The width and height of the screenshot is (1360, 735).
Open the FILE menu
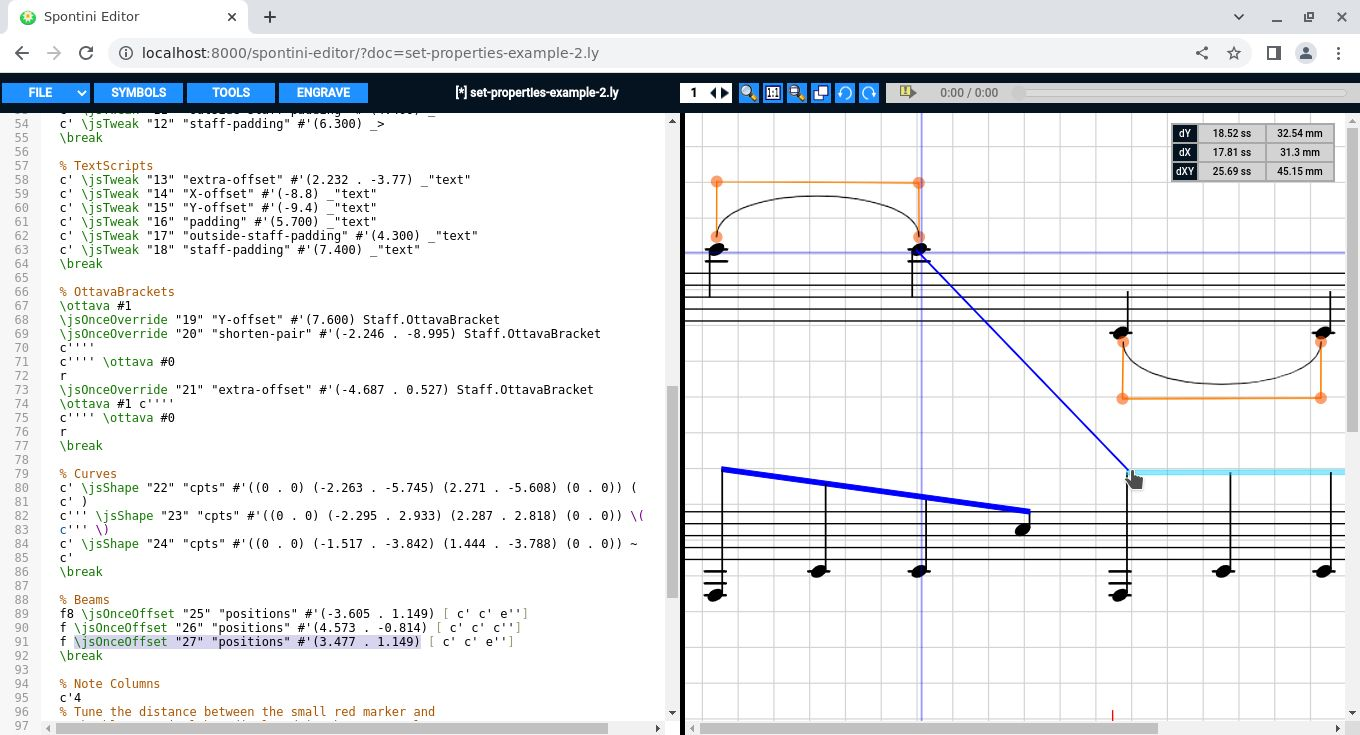40,93
